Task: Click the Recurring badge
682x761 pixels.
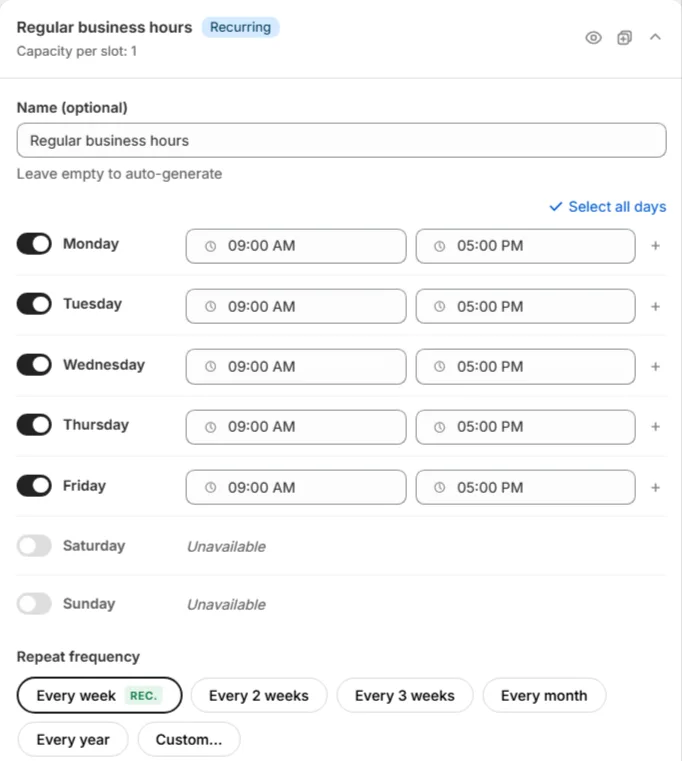Action: pyautogui.click(x=240, y=27)
